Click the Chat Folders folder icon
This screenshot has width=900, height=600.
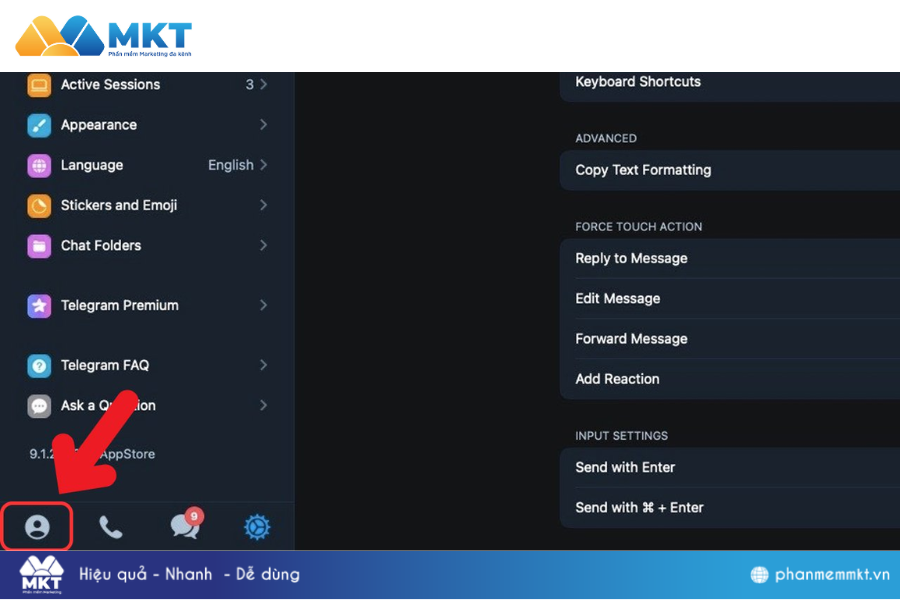[x=39, y=246]
